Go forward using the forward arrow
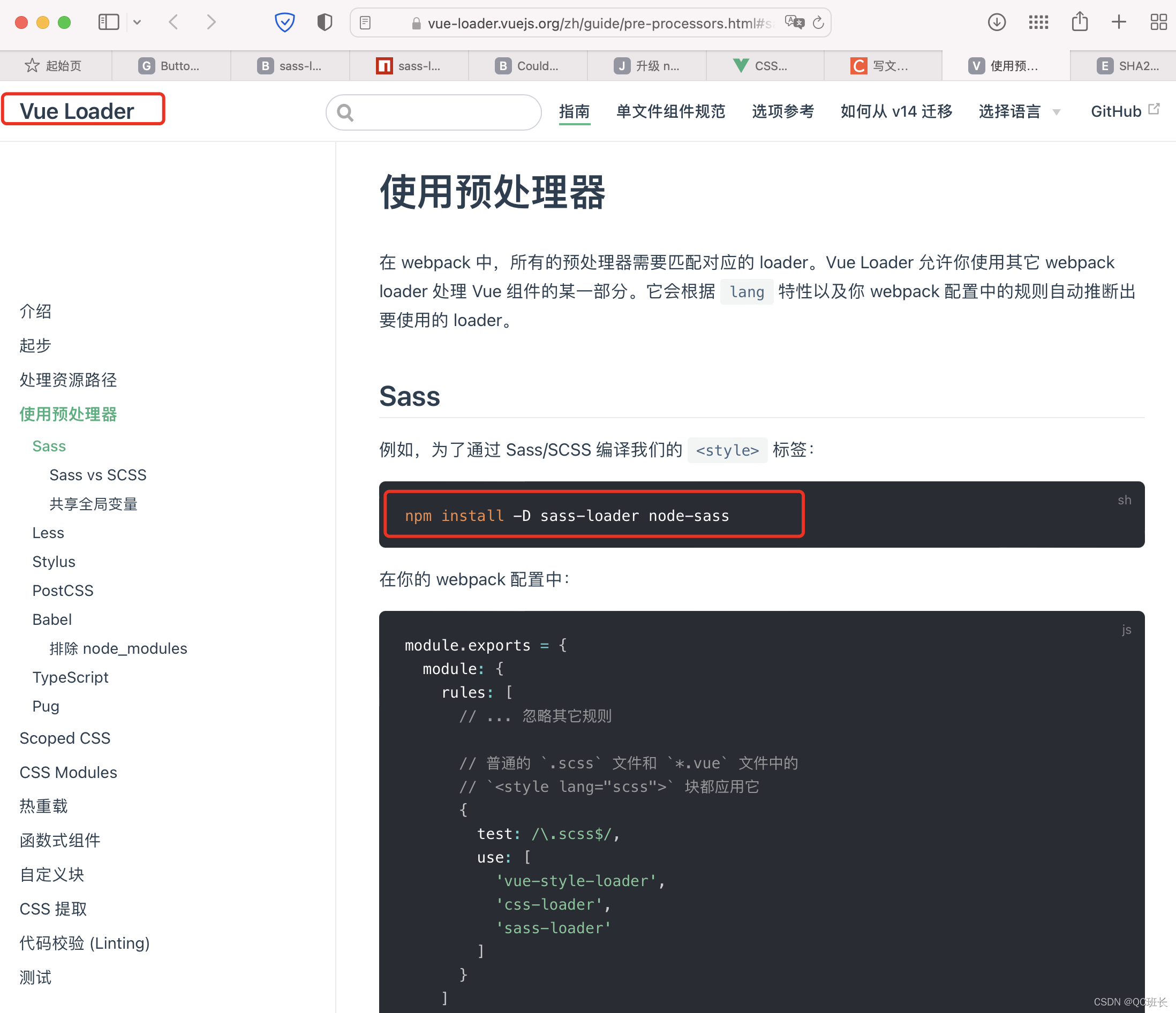Image resolution: width=1176 pixels, height=1013 pixels. click(x=210, y=22)
